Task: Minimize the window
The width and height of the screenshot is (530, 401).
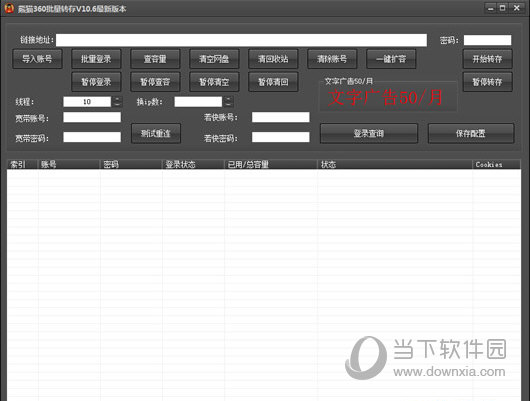Action: click(491, 8)
